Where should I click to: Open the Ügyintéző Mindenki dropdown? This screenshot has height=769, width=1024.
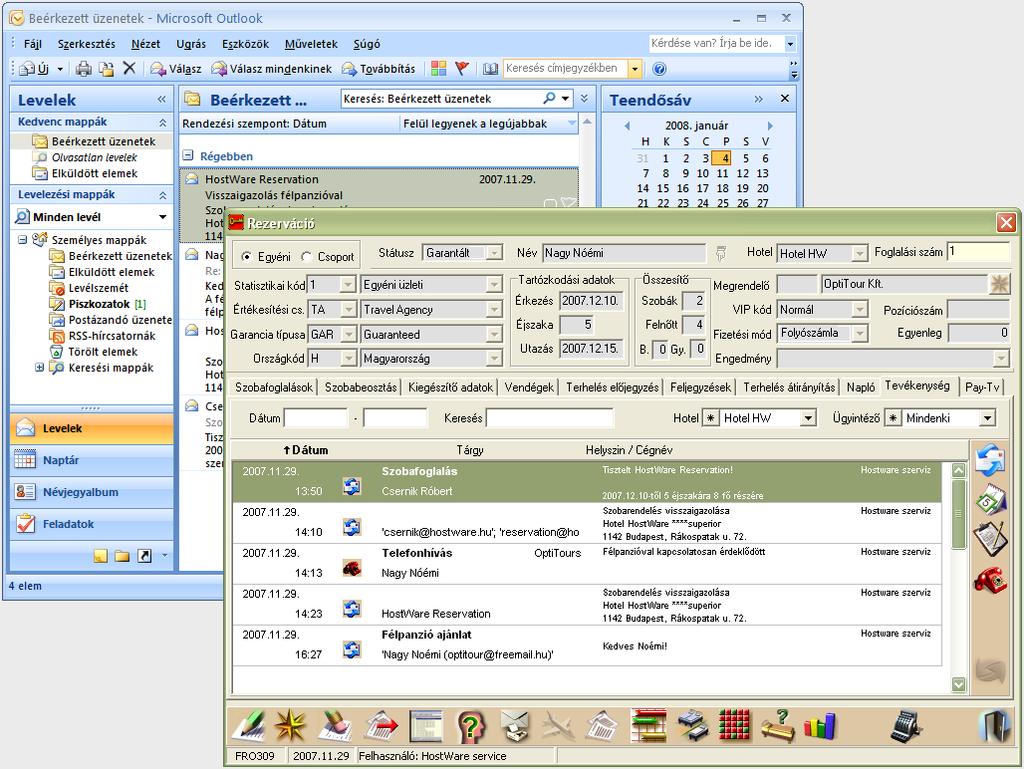(988, 418)
